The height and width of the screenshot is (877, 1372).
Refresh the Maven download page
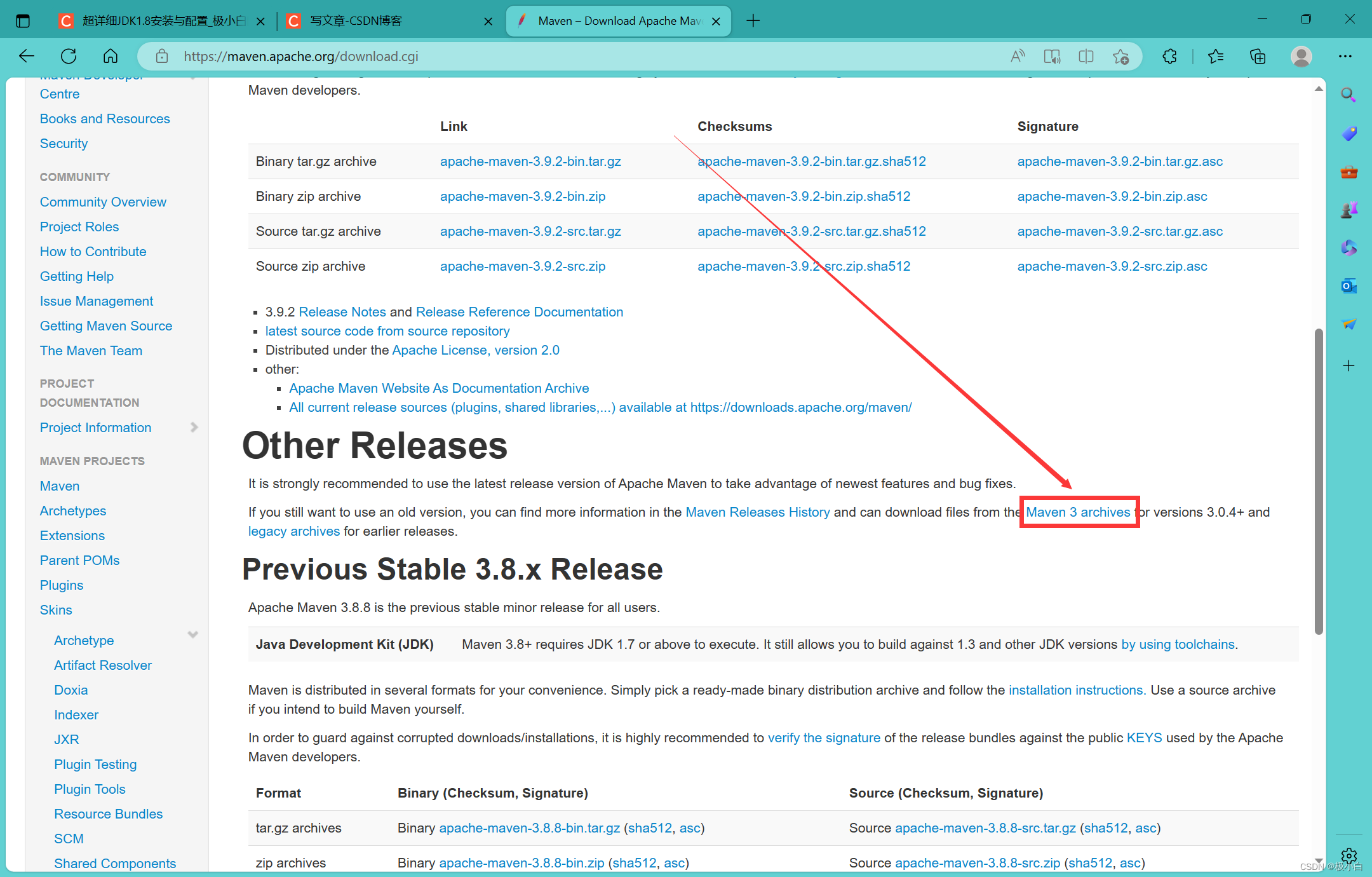tap(69, 57)
